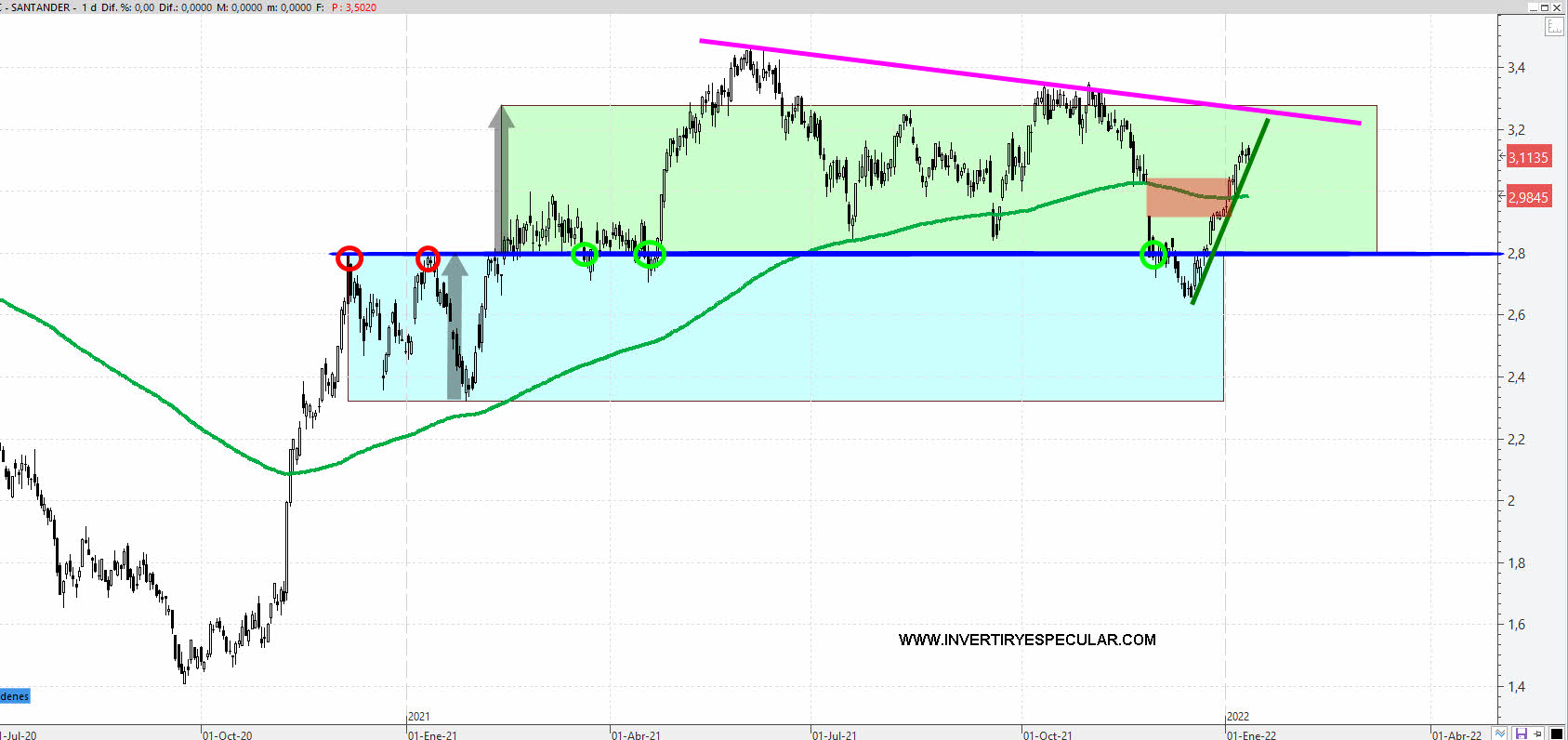This screenshot has width=1568, height=740.
Task: Click the blue 'denes' orders tab
Action: tap(15, 696)
